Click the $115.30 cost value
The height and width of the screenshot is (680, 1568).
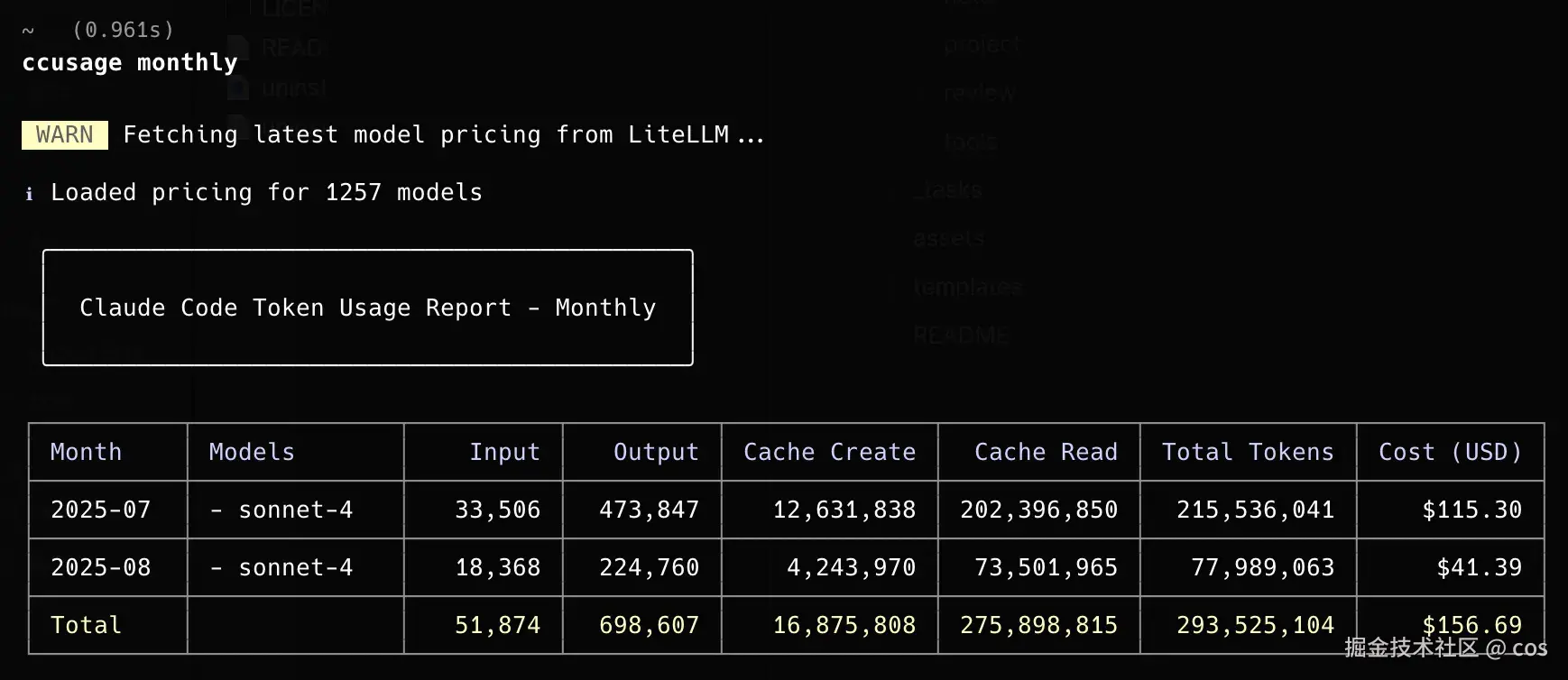point(1471,510)
